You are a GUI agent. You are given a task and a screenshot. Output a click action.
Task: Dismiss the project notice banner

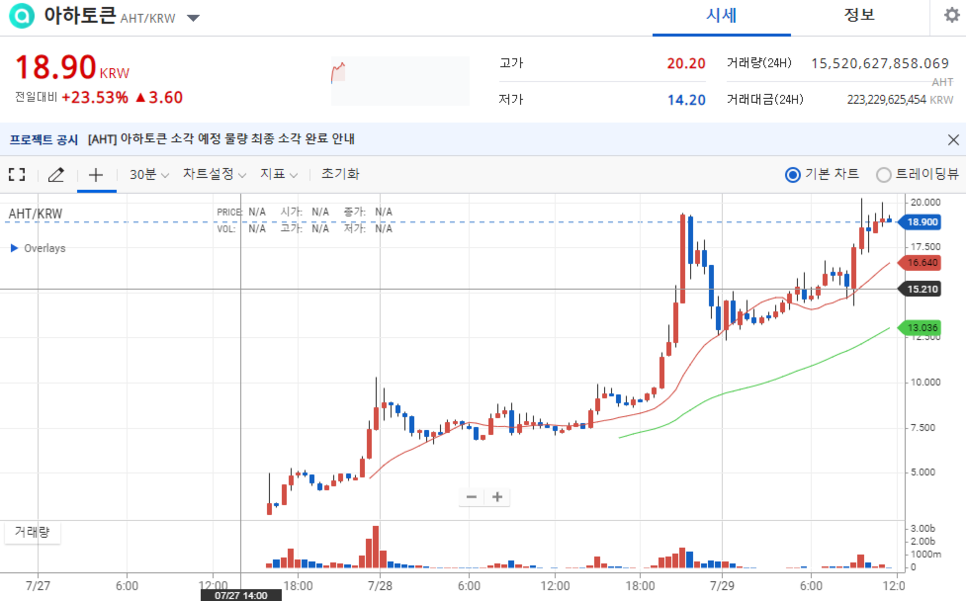[x=953, y=140]
